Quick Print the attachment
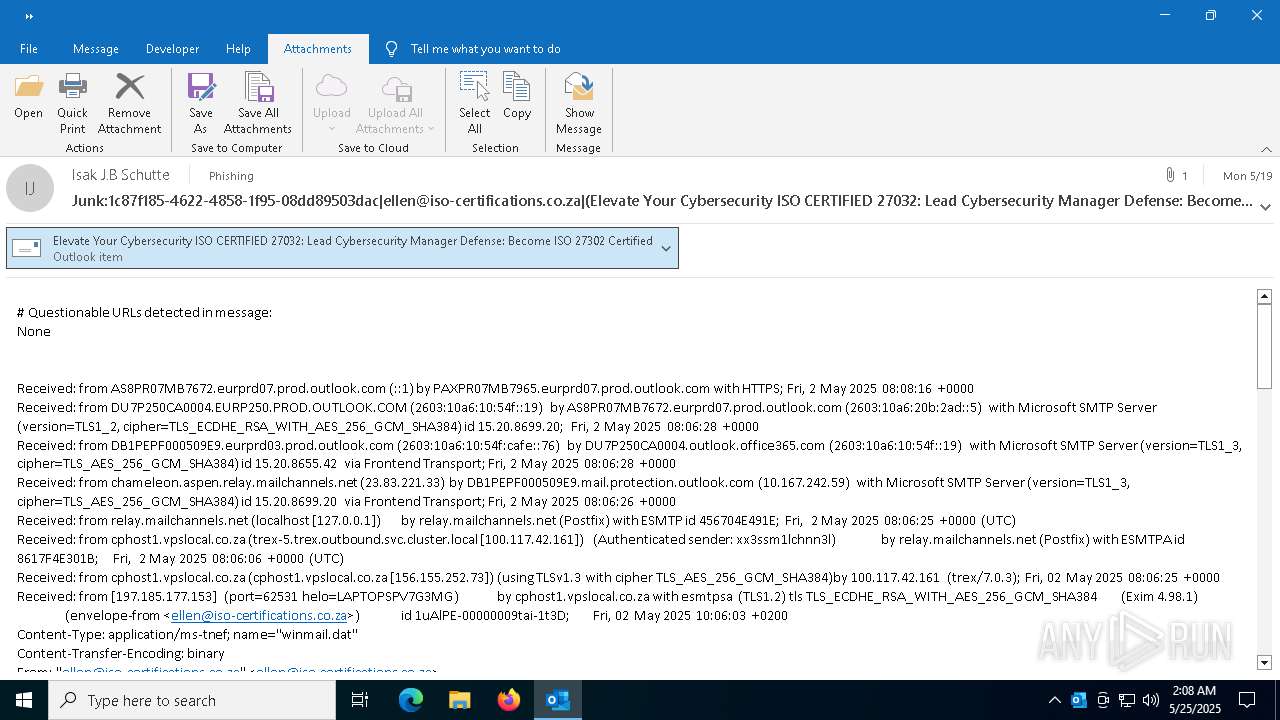The height and width of the screenshot is (720, 1280). pyautogui.click(x=72, y=104)
